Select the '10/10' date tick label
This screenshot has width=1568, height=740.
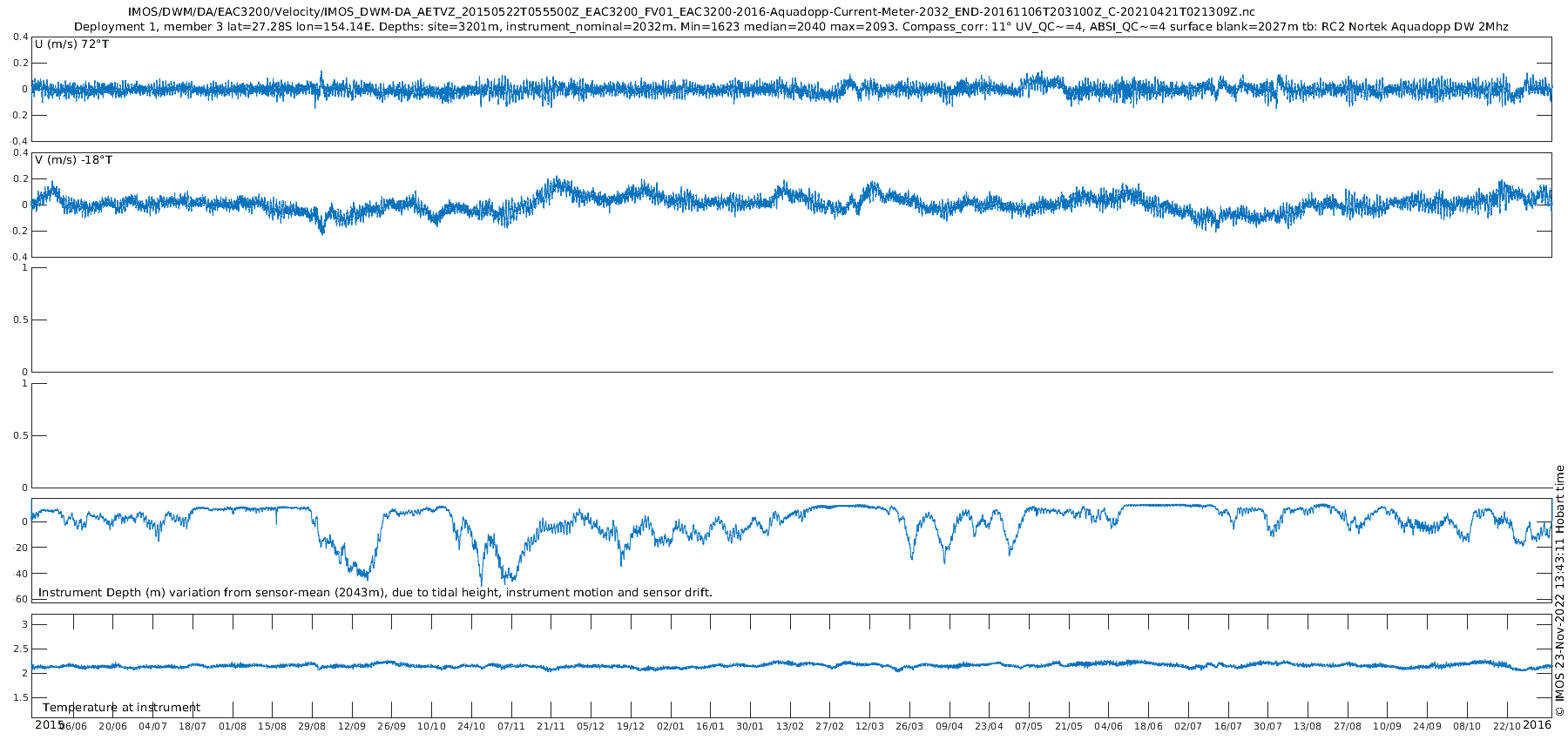(431, 726)
